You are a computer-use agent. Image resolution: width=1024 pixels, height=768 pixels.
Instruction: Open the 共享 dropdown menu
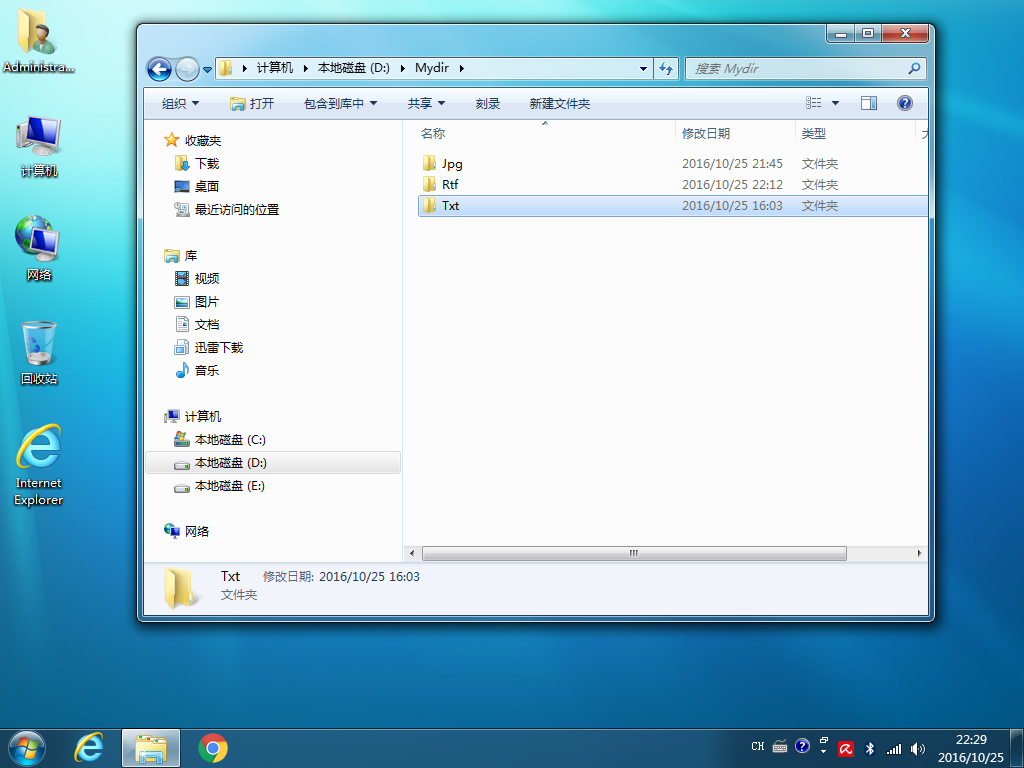click(x=426, y=103)
